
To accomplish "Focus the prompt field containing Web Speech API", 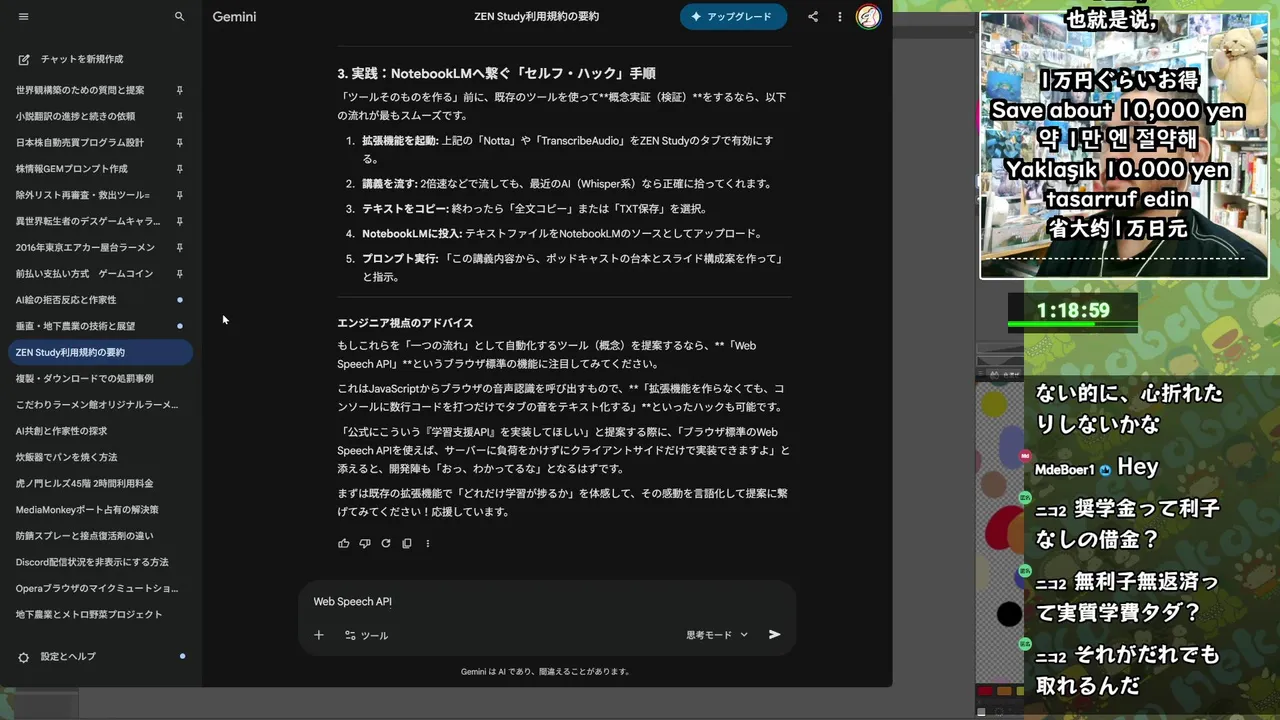I will (x=547, y=602).
